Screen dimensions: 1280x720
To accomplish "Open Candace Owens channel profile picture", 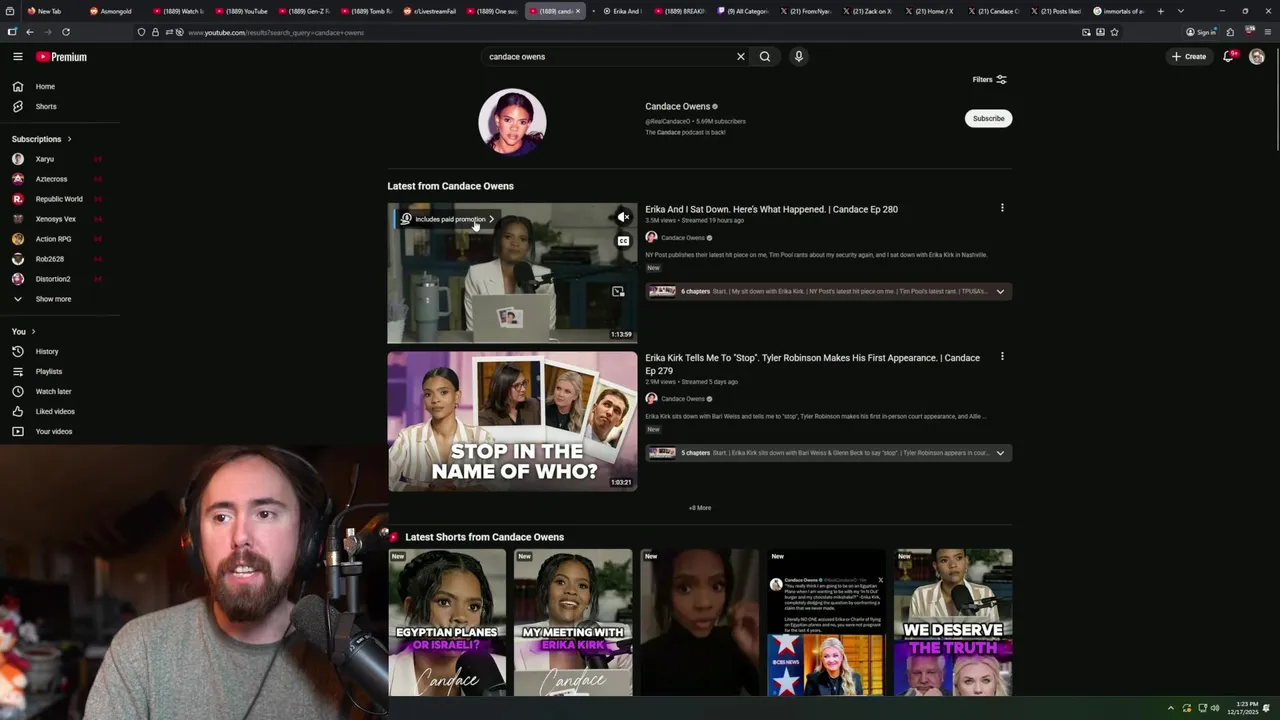I will coord(512,122).
